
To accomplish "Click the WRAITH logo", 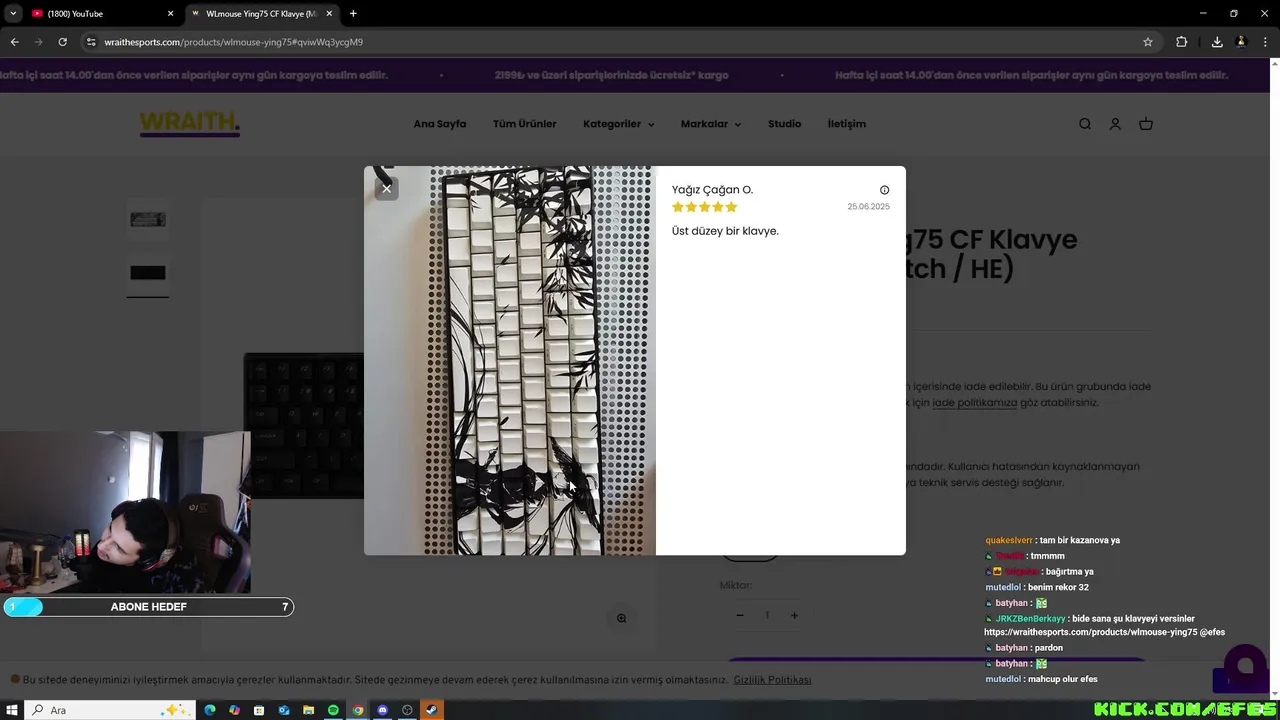I will tap(190, 123).
